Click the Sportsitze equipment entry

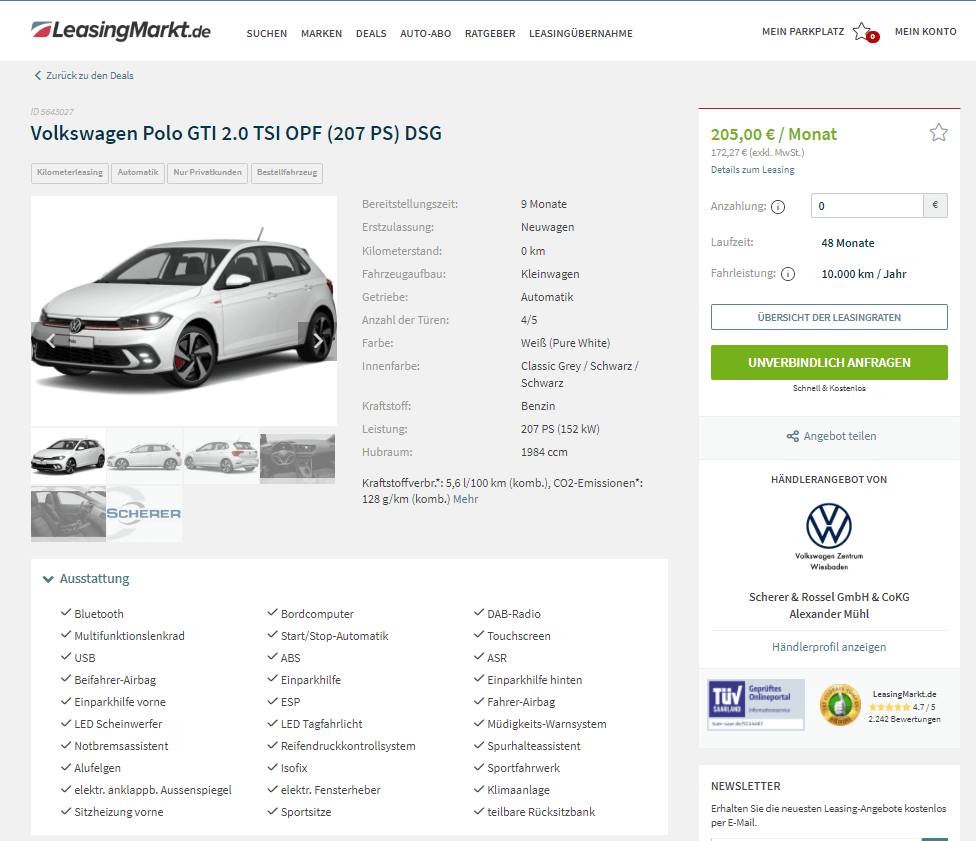coord(306,812)
